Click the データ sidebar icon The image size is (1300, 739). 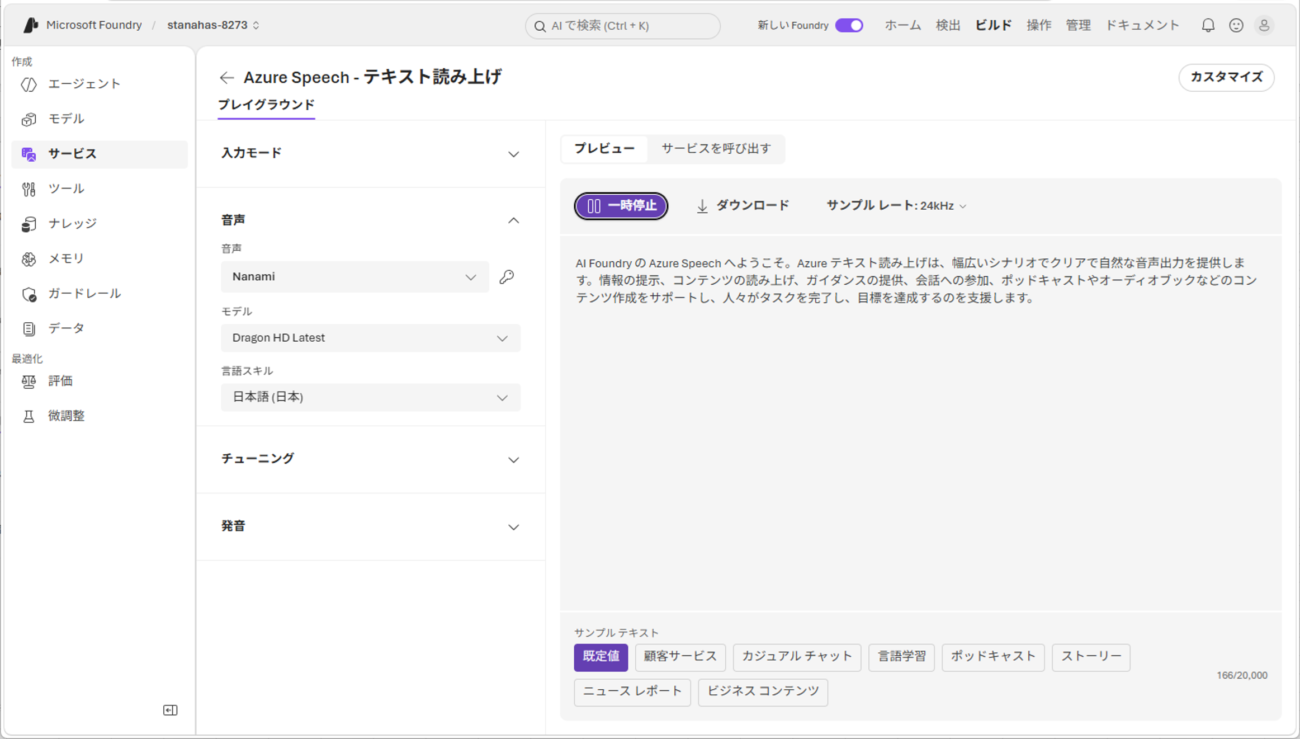click(29, 329)
